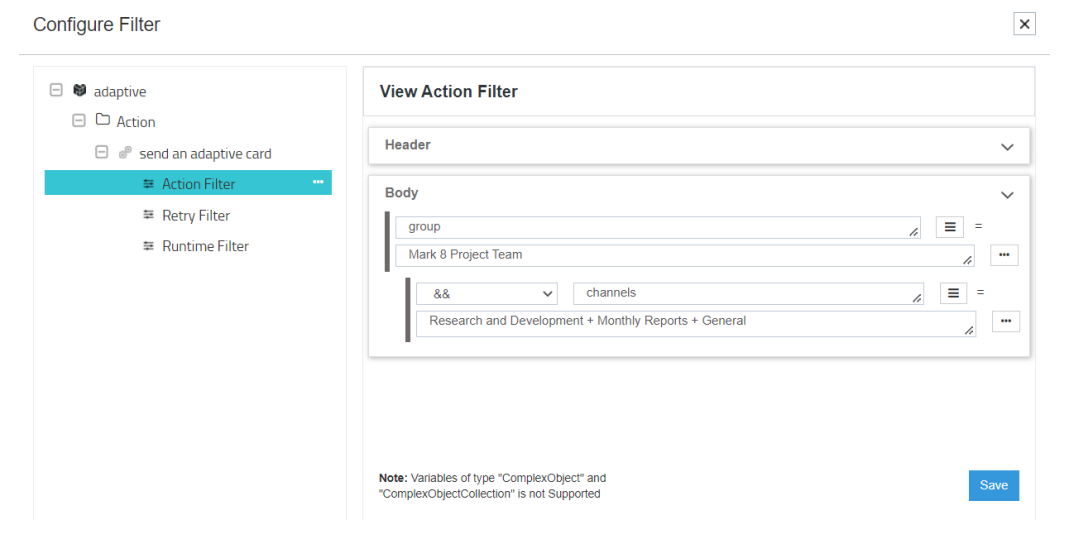
Task: Click the Save button
Action: (993, 485)
